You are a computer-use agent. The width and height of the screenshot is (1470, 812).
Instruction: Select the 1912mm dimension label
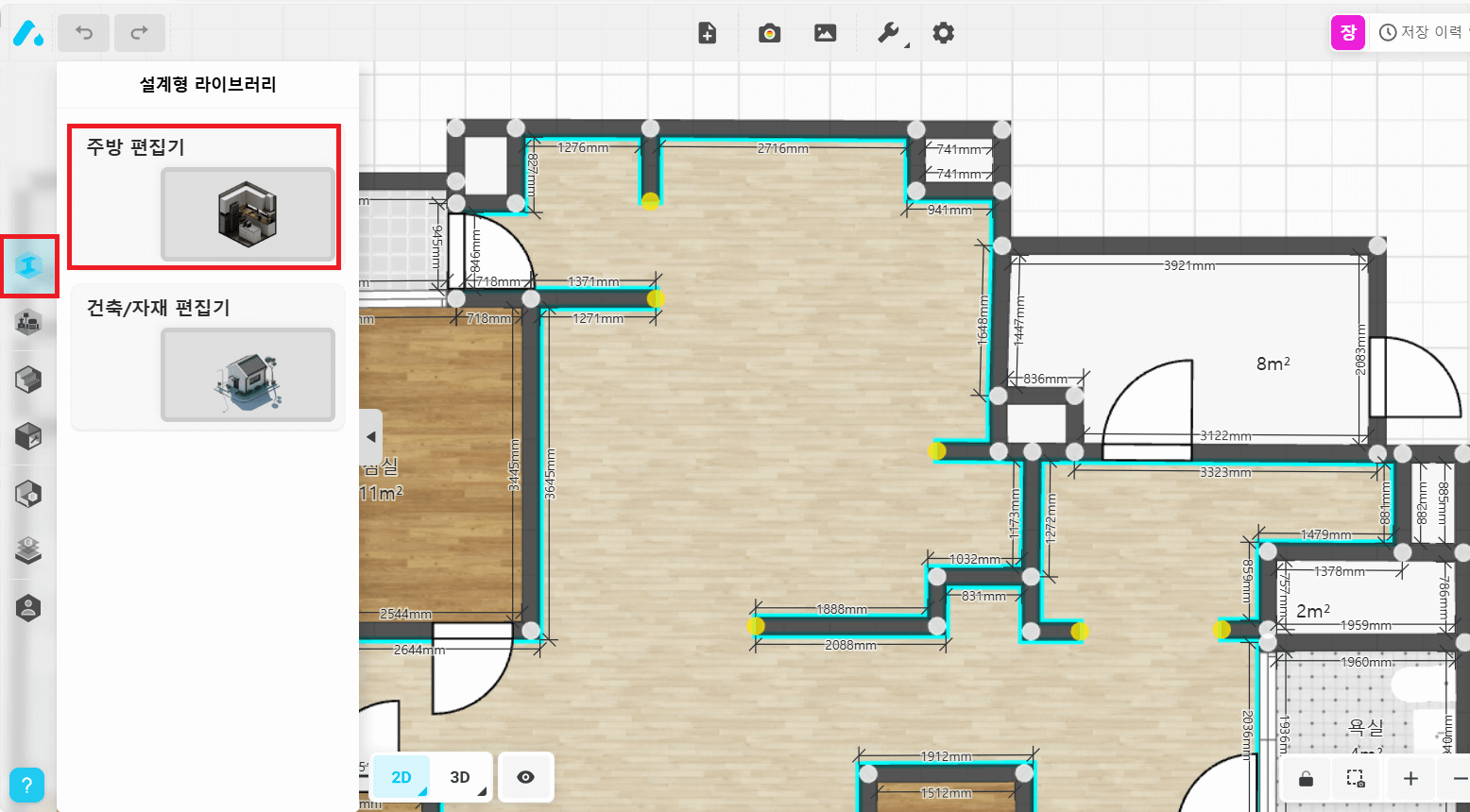point(946,756)
